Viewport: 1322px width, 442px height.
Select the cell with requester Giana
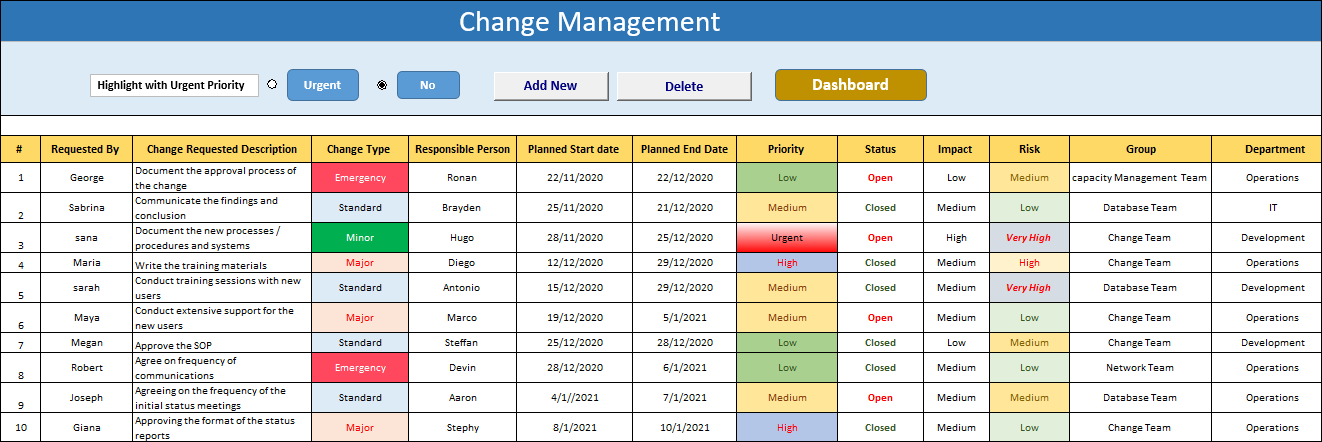pyautogui.click(x=86, y=428)
